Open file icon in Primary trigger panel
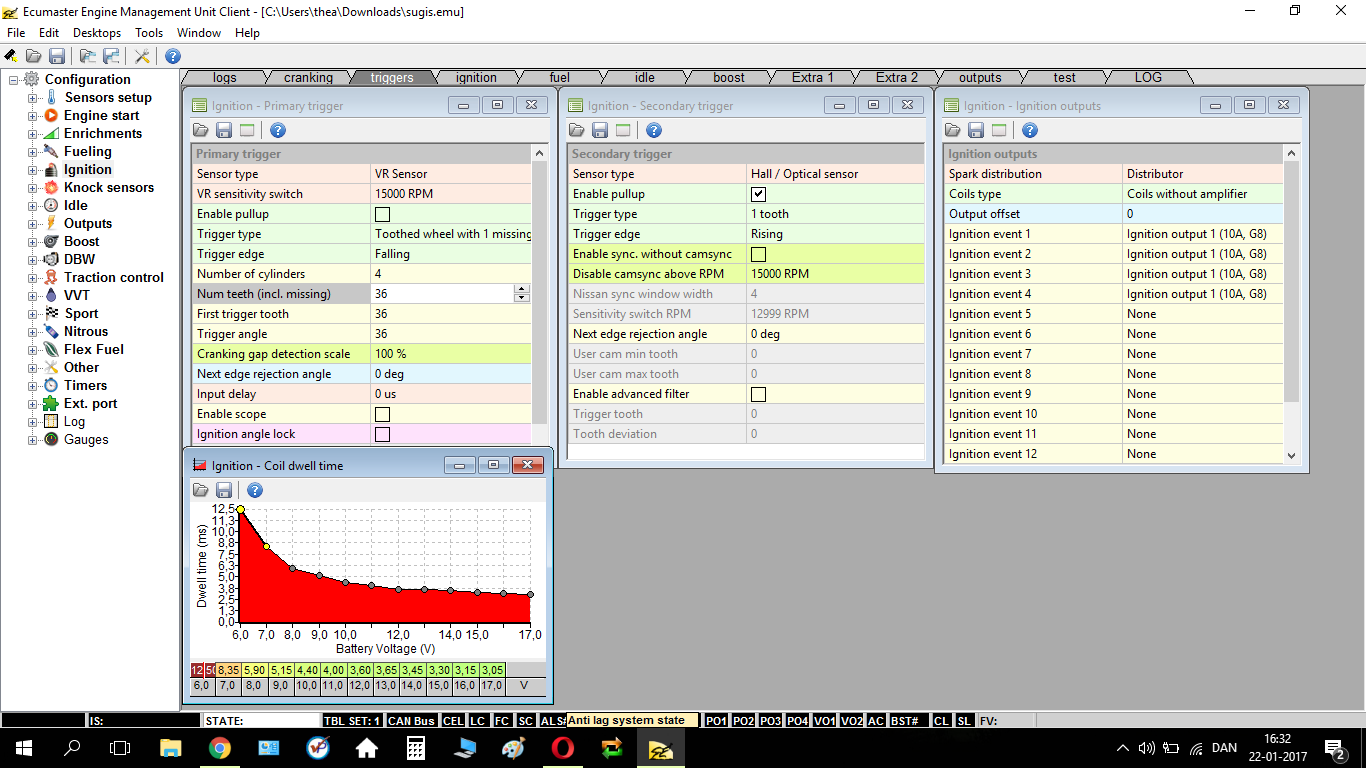The height and width of the screenshot is (768, 1366). 201,130
